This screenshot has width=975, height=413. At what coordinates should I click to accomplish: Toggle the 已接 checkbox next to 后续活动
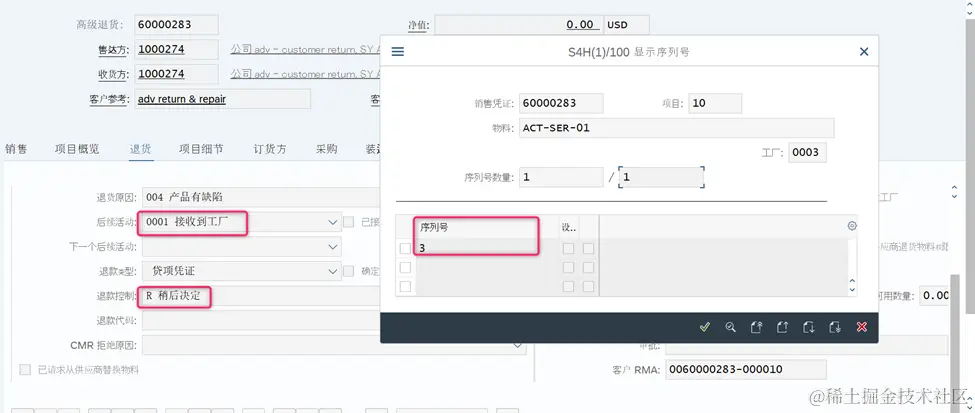click(349, 222)
